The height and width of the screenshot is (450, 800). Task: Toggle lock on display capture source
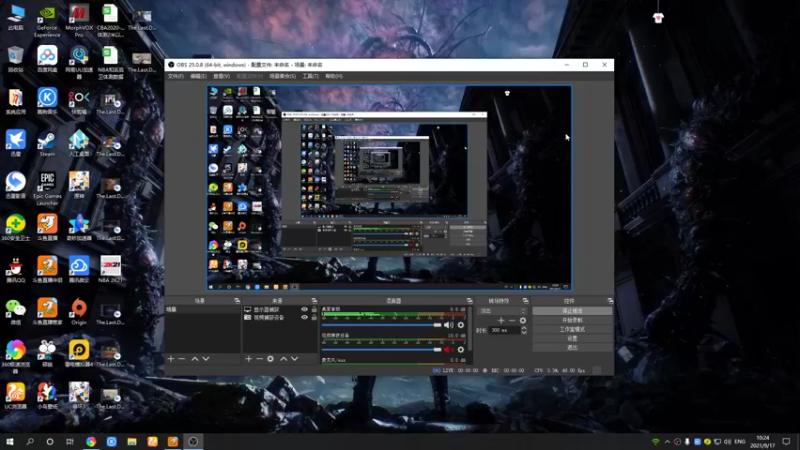coord(314,309)
